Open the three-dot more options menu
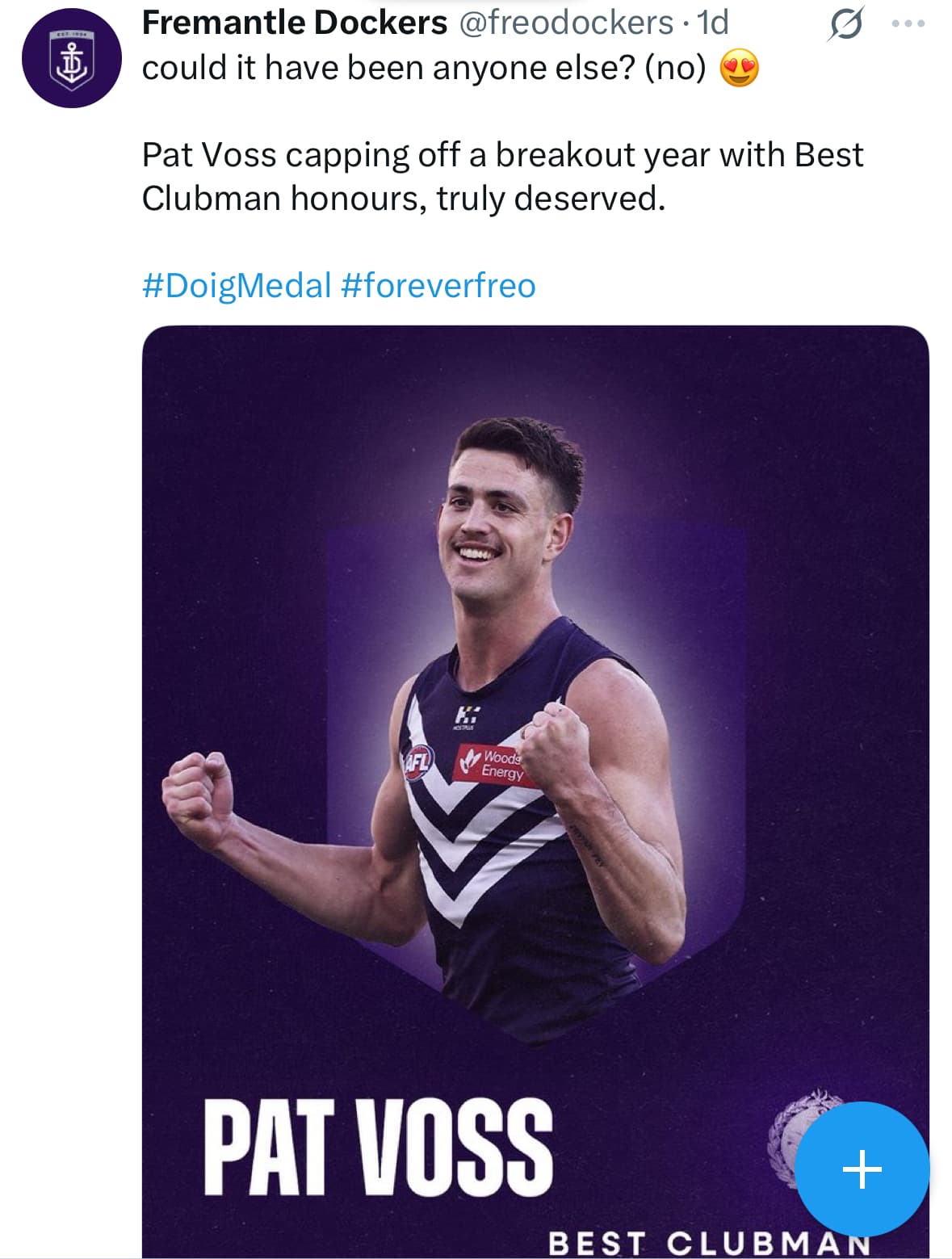This screenshot has width=952, height=1259. tap(908, 24)
